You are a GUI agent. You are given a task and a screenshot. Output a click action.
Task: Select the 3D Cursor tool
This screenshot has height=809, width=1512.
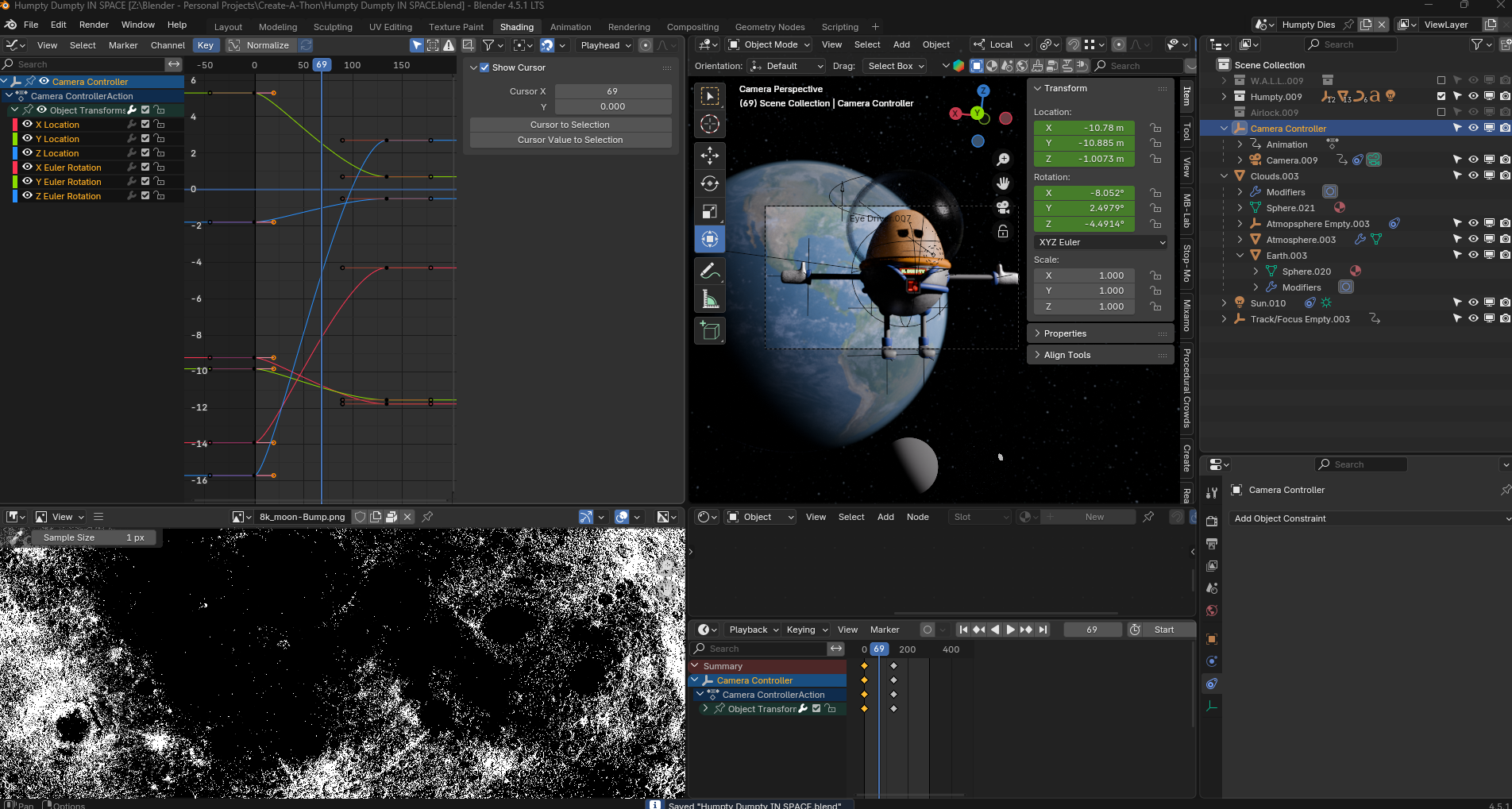pyautogui.click(x=710, y=124)
